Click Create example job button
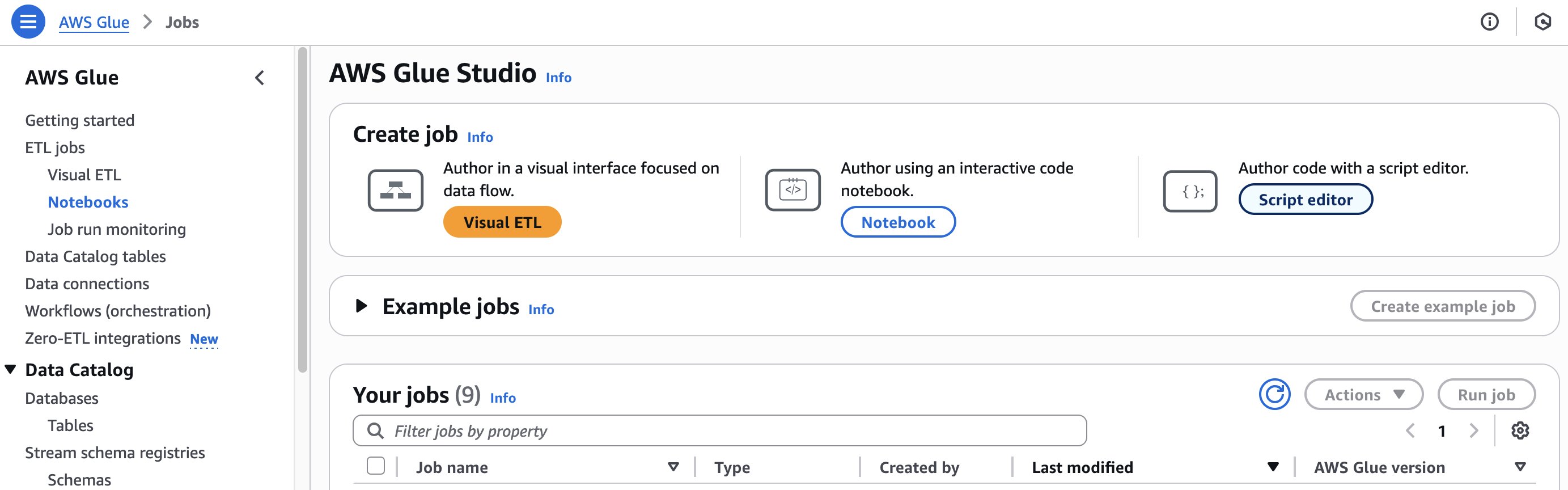The image size is (1568, 490). coord(1443,306)
